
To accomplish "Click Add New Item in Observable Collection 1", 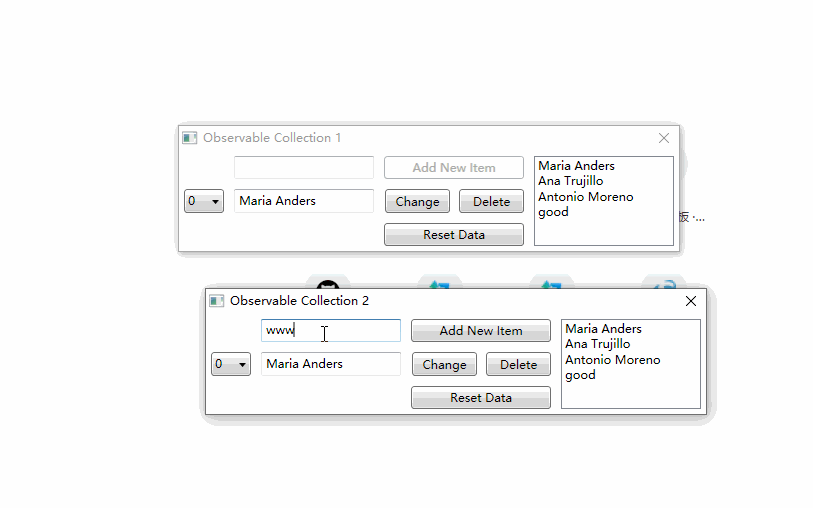I will (454, 168).
